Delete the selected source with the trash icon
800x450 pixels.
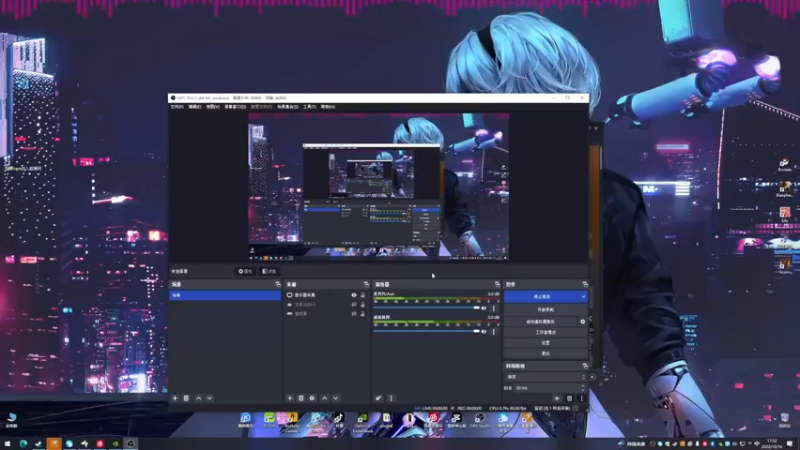click(x=301, y=398)
